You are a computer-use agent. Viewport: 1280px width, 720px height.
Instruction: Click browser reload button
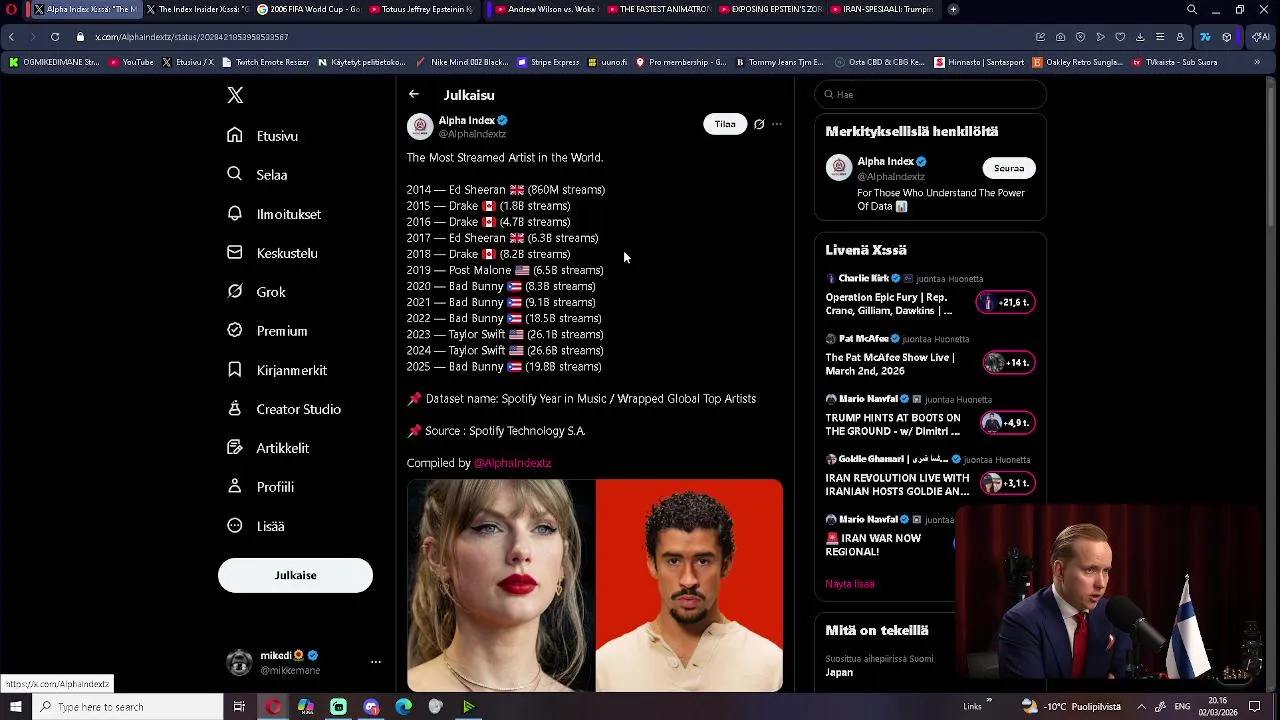55,36
